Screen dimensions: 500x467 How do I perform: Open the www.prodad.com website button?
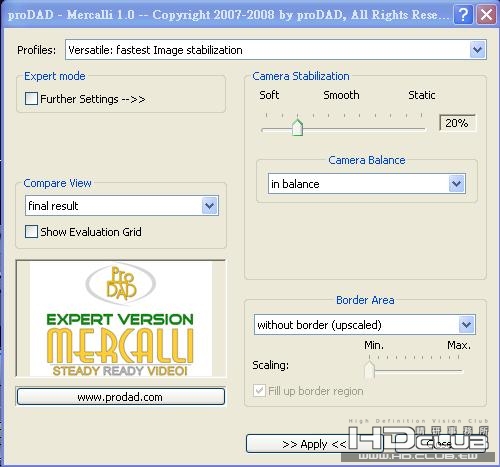[121, 397]
